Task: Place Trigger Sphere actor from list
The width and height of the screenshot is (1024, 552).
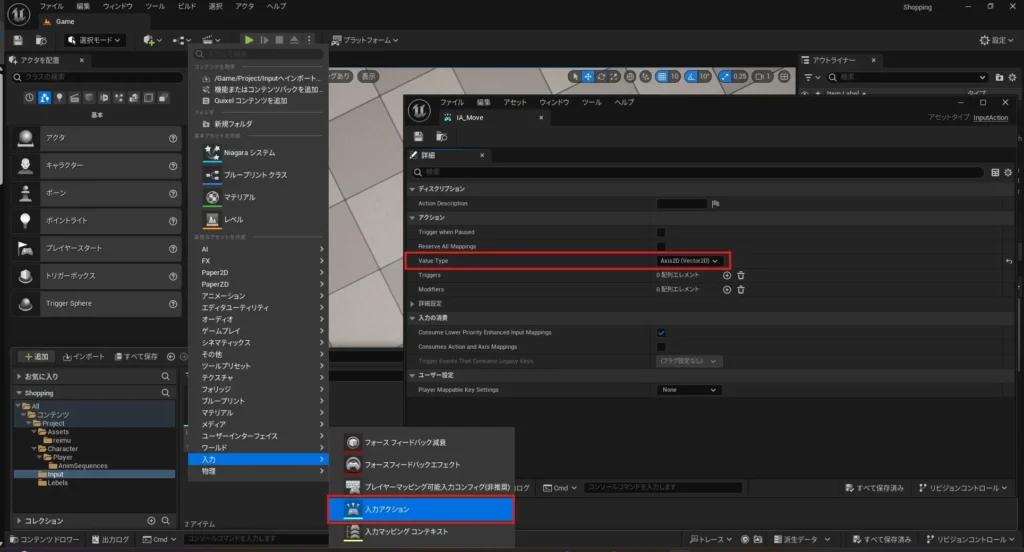Action: [x=97, y=304]
